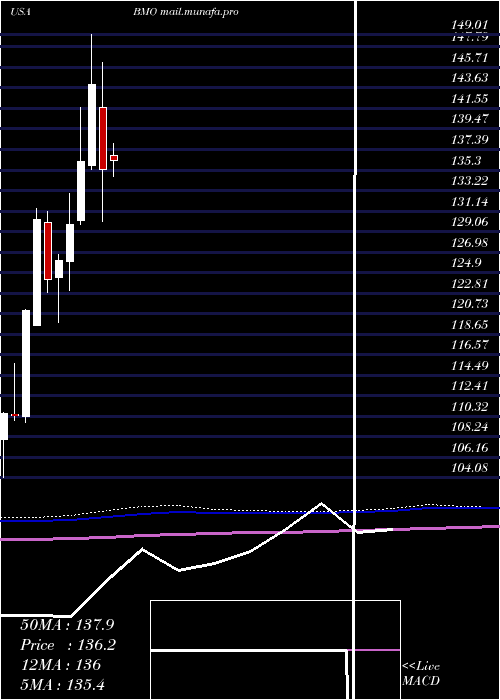Click the 133.22 price axis label
This screenshot has width=500, height=700.
469,181
